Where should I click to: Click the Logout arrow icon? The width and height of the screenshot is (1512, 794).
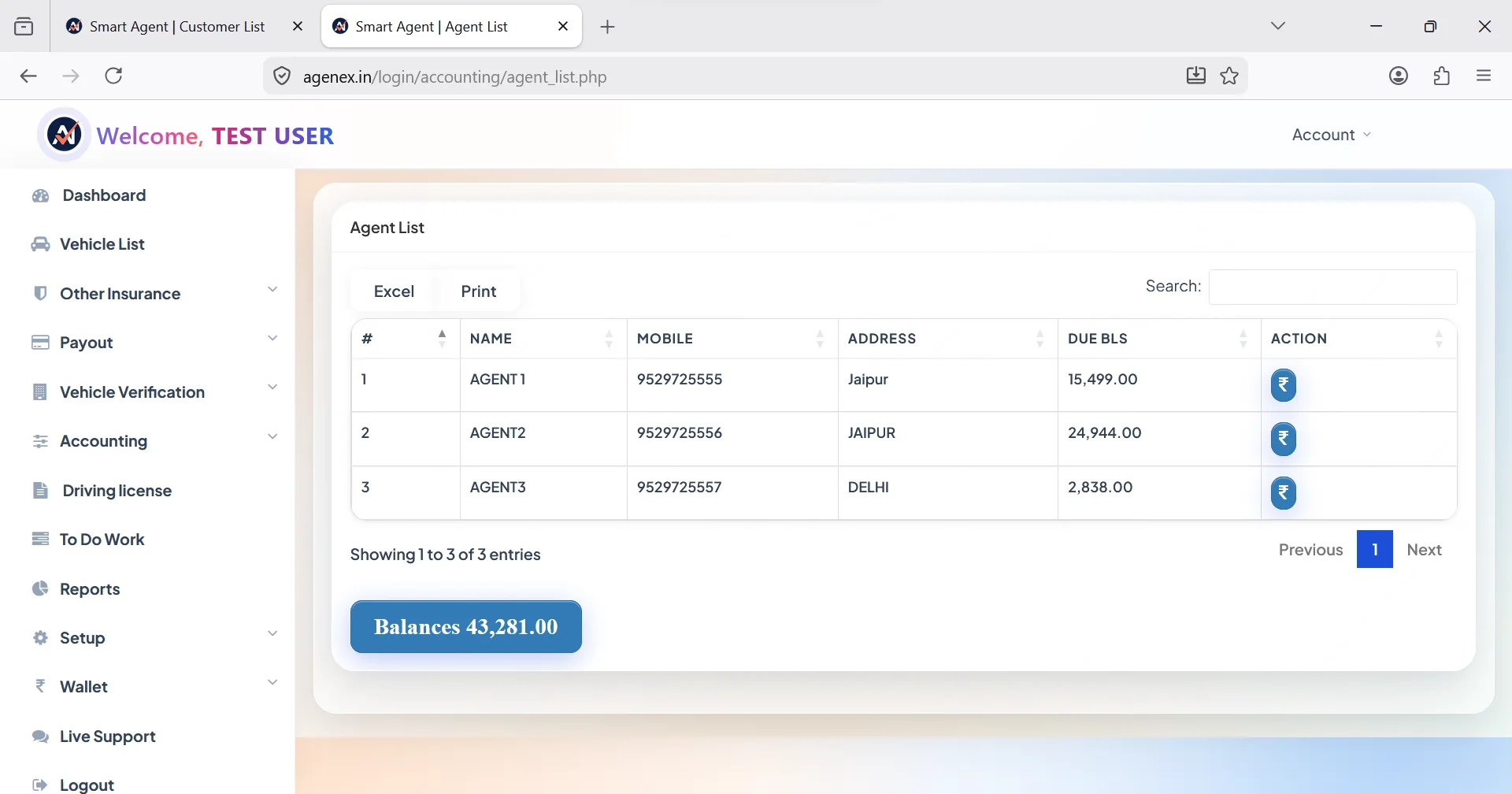tap(40, 785)
